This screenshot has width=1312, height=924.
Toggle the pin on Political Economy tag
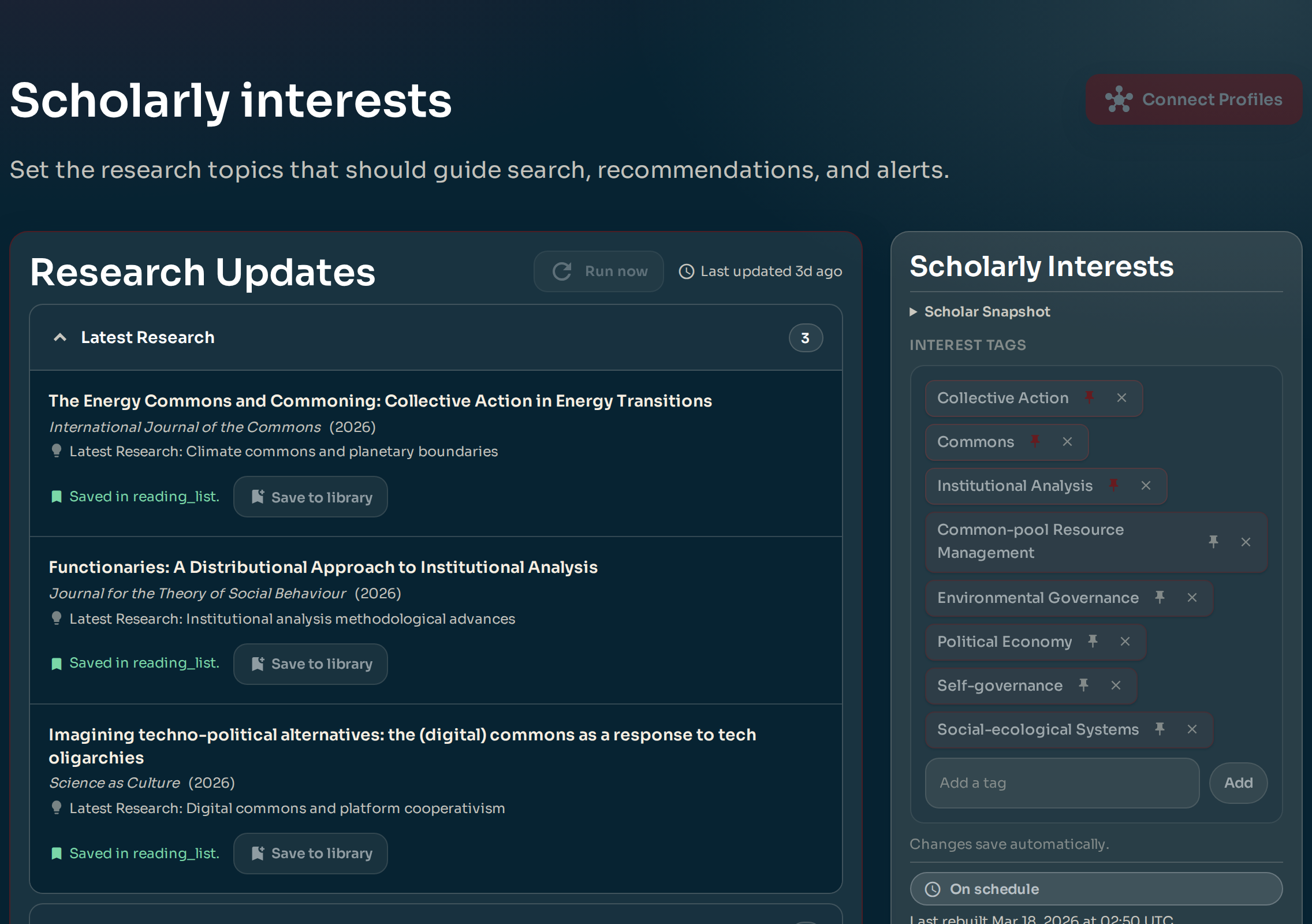pos(1093,642)
